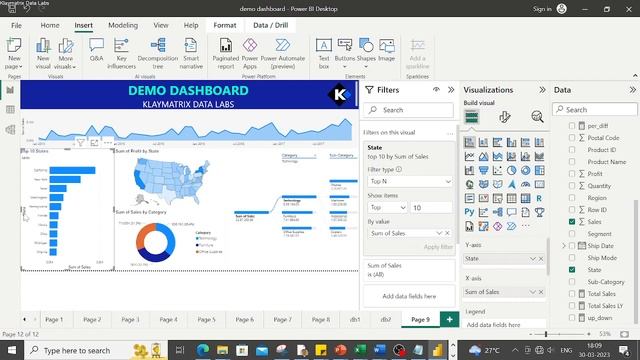
Task: Select the funnel chart visual
Action: pyautogui.click(x=484, y=170)
